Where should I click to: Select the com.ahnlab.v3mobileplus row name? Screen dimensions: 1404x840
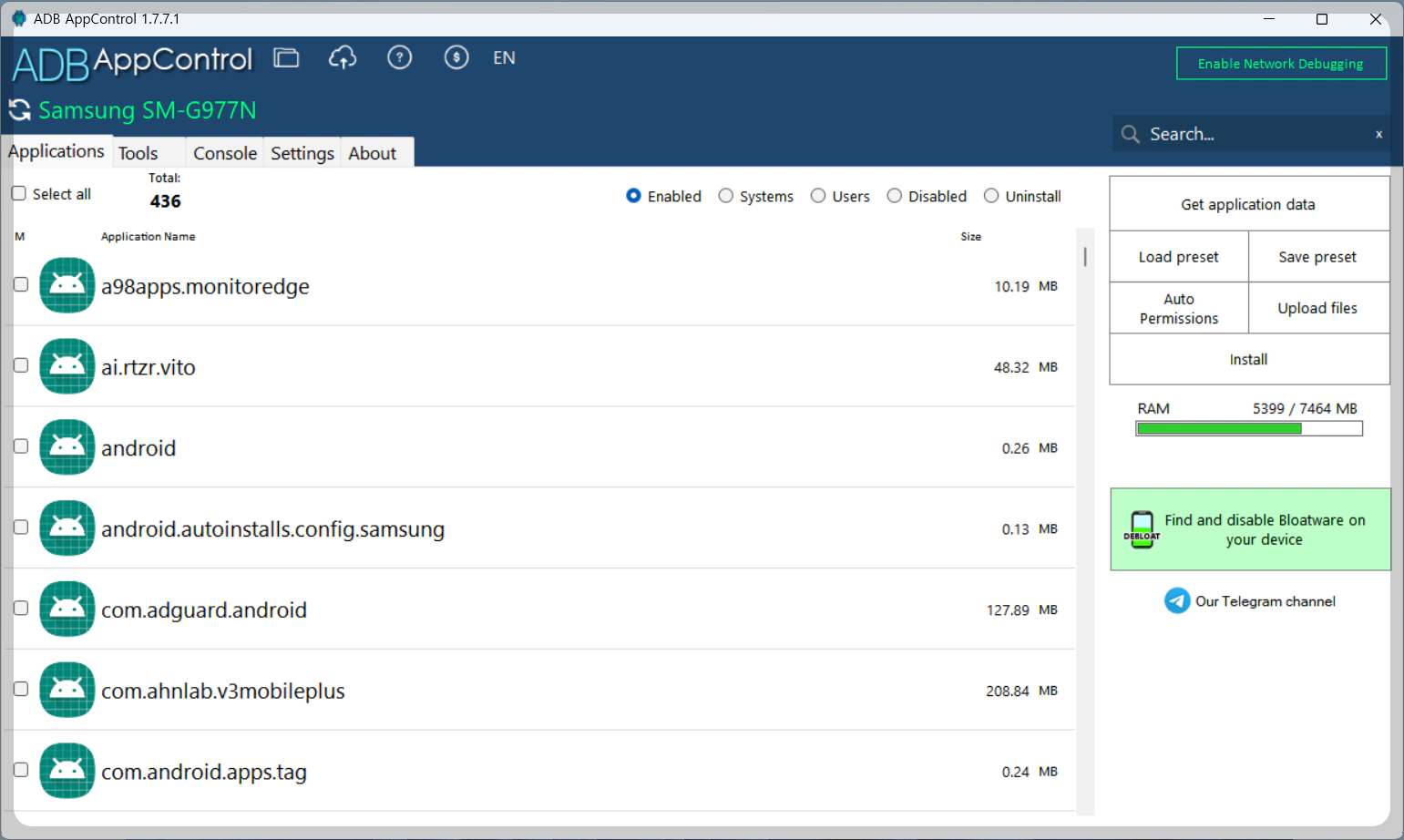pos(223,691)
